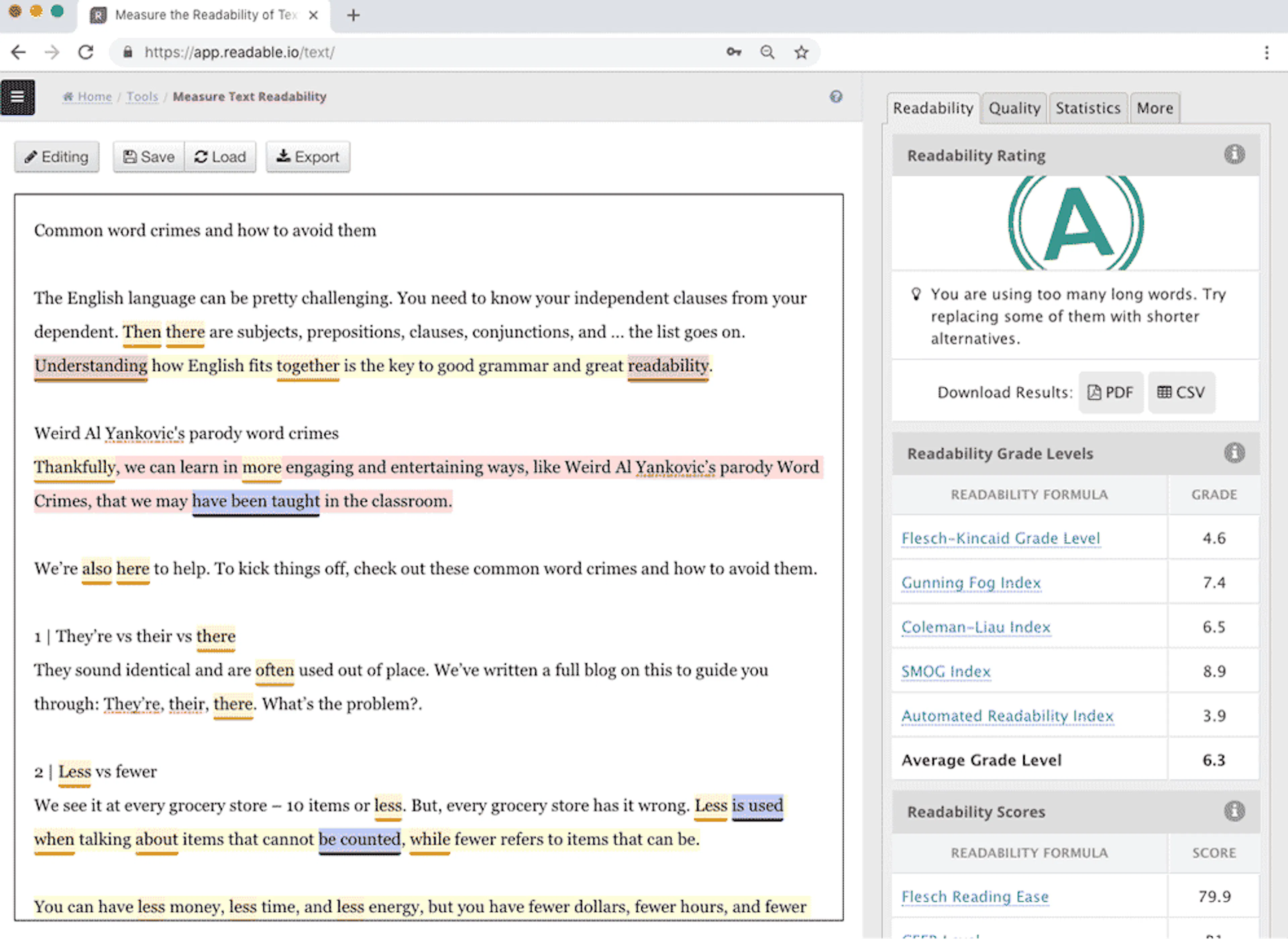Screen dimensions: 1288x941
Task: Reload the page
Action: click(86, 52)
